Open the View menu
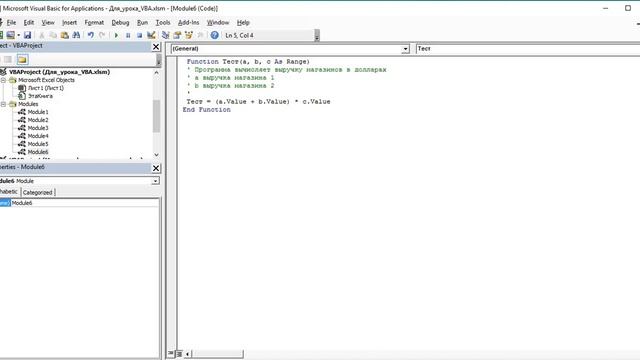The width and height of the screenshot is (640, 360). [x=48, y=22]
